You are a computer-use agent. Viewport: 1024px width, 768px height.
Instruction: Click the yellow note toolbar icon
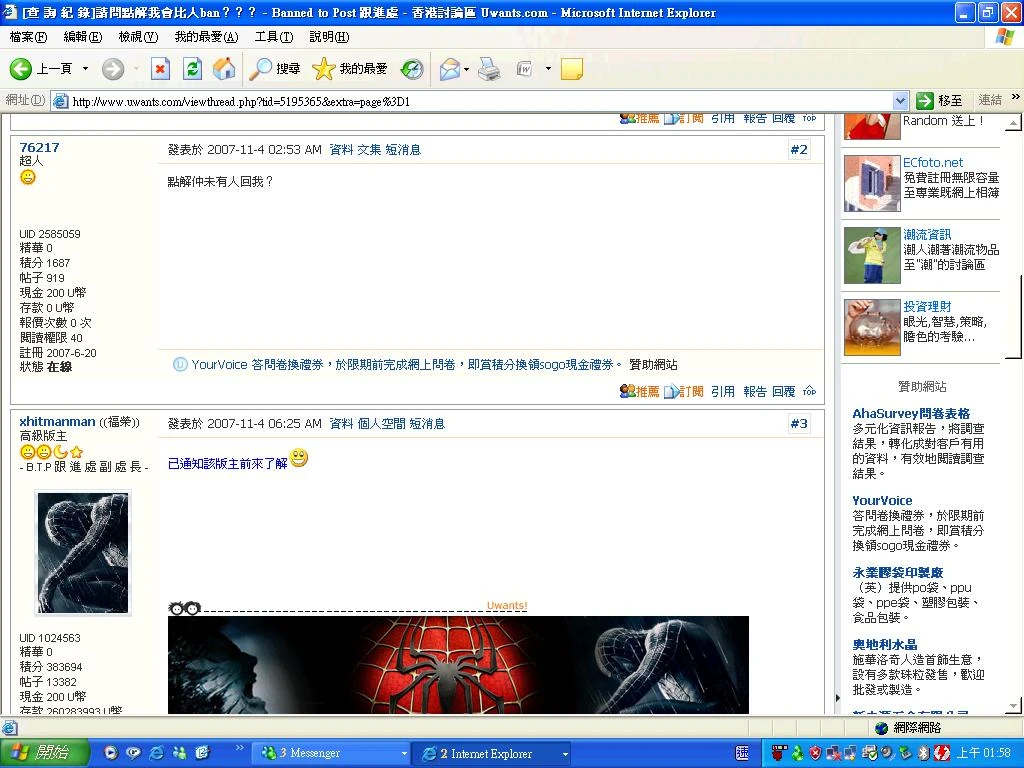point(572,69)
